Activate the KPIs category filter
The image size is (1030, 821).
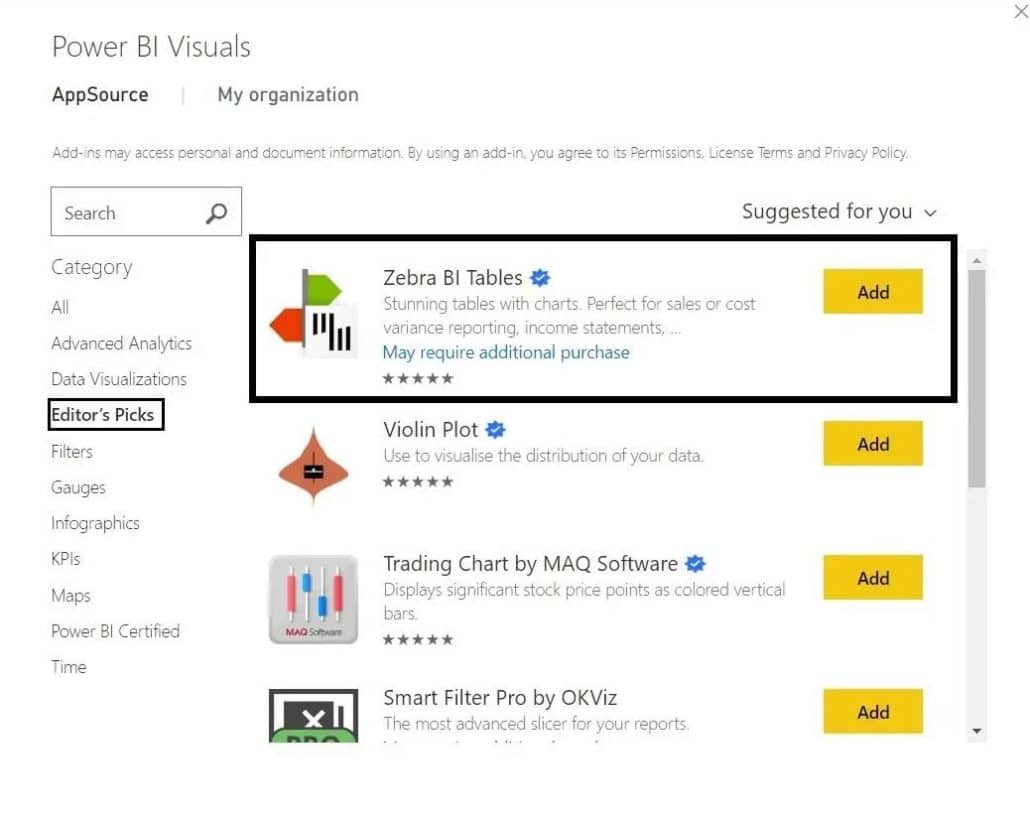tap(64, 558)
